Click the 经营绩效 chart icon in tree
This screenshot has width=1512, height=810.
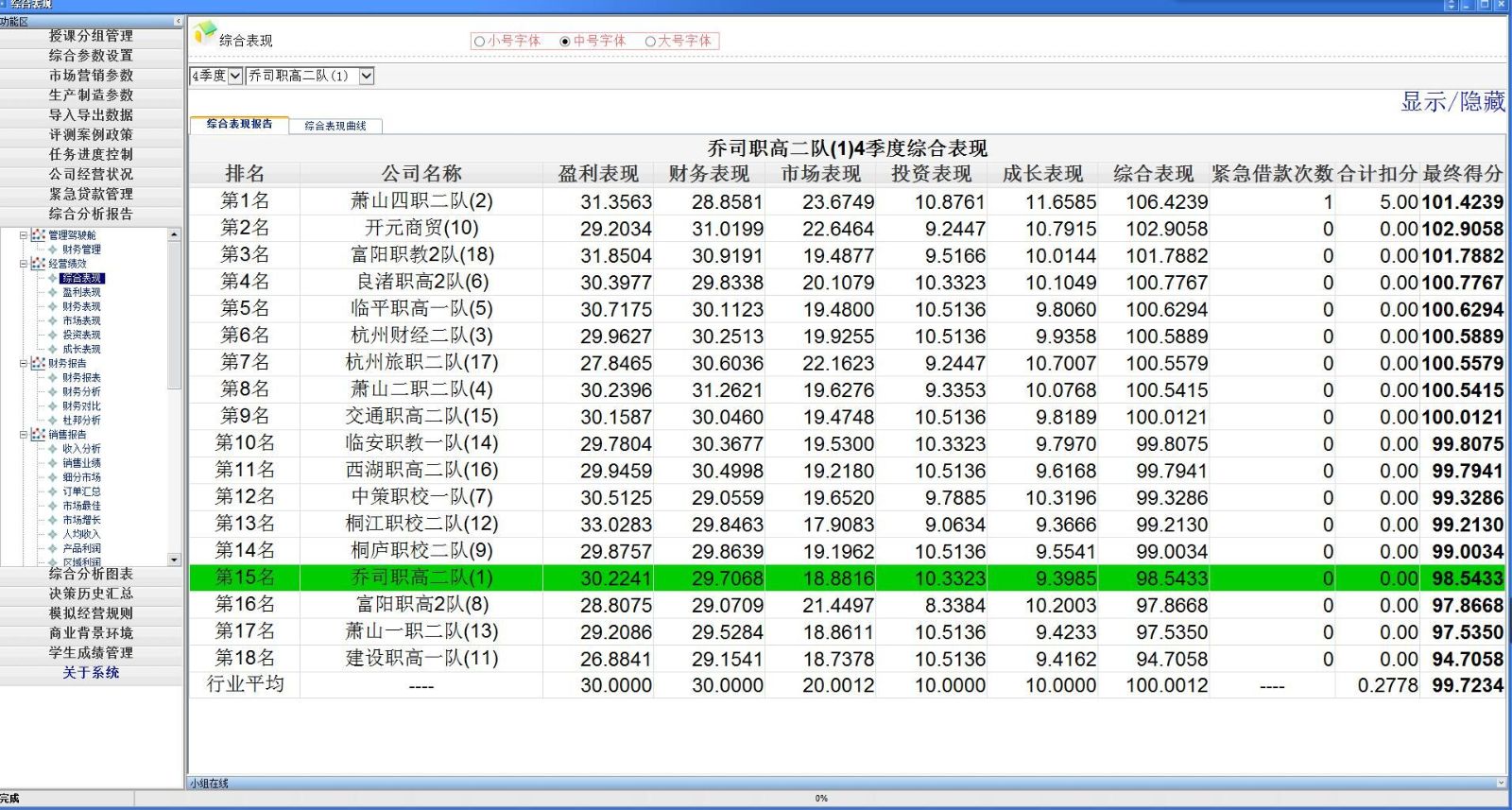pos(38,264)
